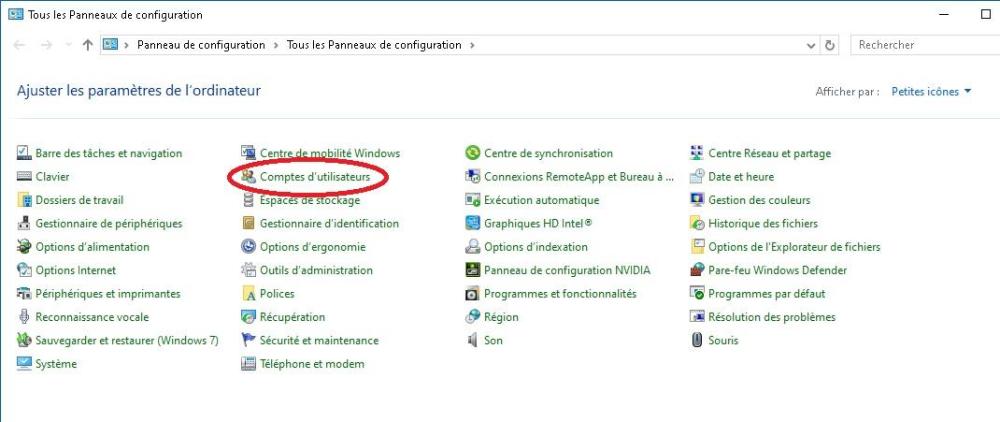Image resolution: width=1000 pixels, height=422 pixels.
Task: Maximize the control panel window
Action: [x=985, y=14]
